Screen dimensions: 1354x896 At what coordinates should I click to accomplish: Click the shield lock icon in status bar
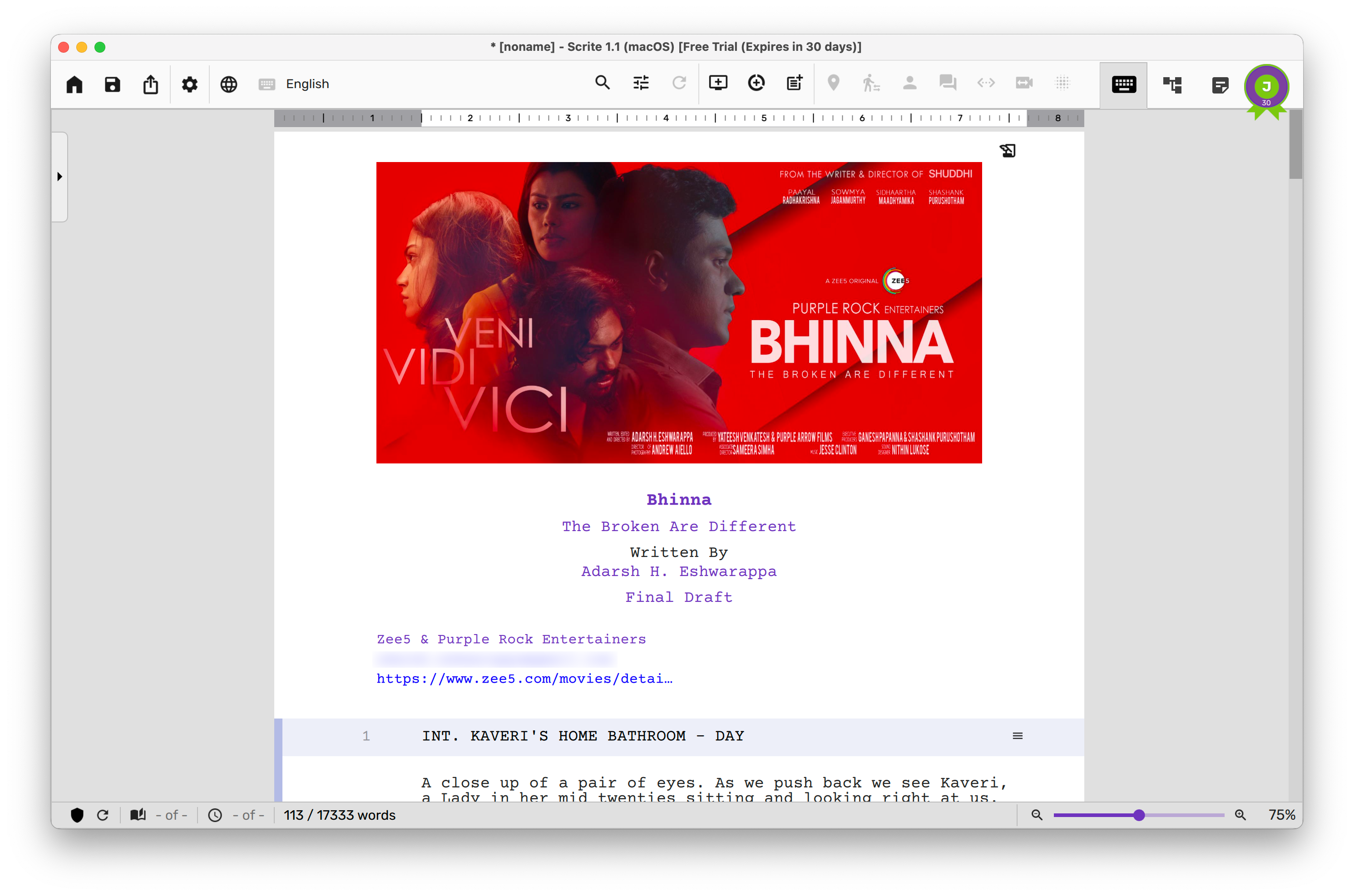(x=77, y=815)
